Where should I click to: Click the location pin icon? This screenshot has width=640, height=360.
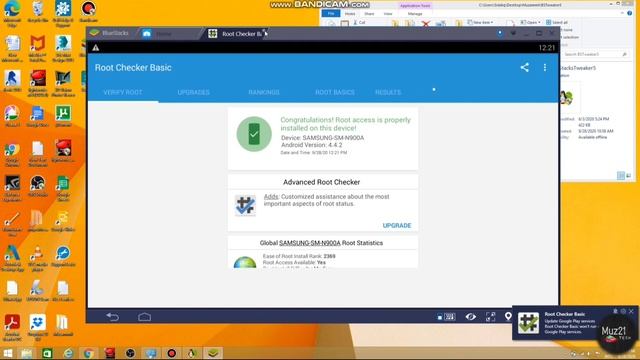point(508,317)
